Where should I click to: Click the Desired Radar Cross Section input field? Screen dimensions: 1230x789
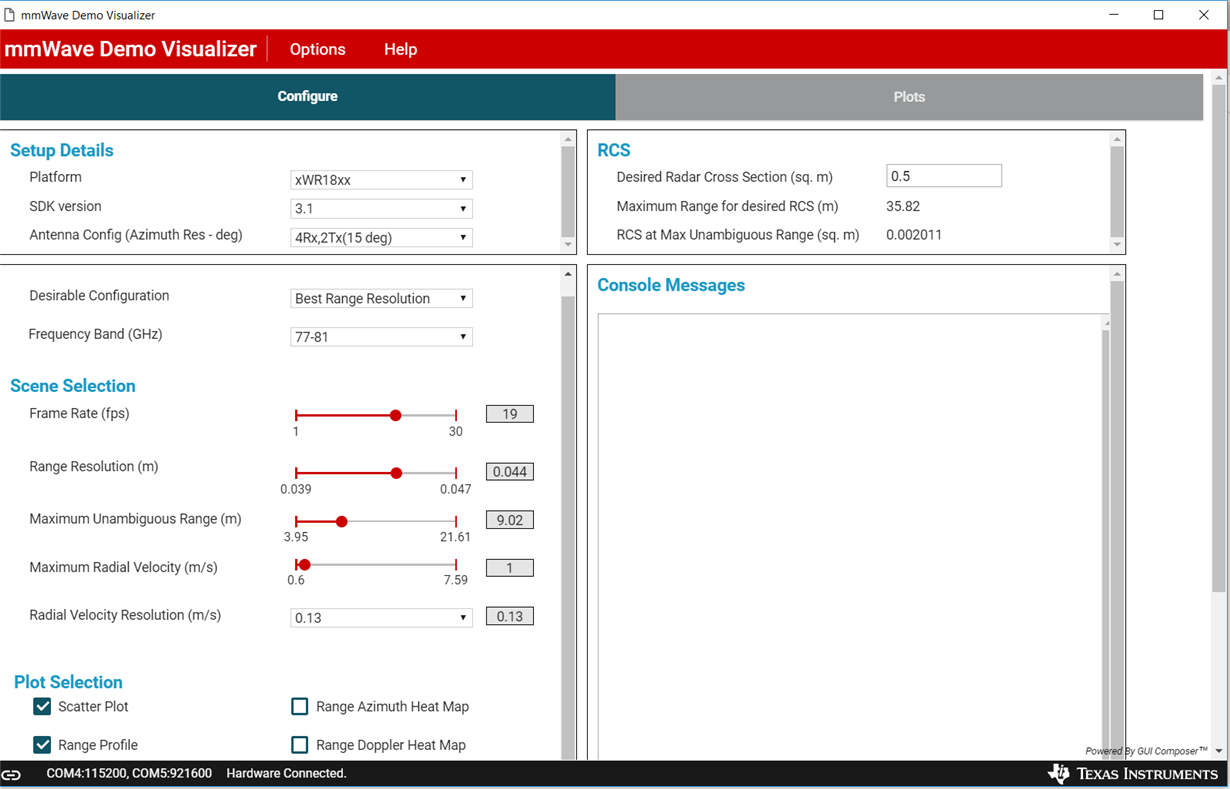[x=944, y=176]
